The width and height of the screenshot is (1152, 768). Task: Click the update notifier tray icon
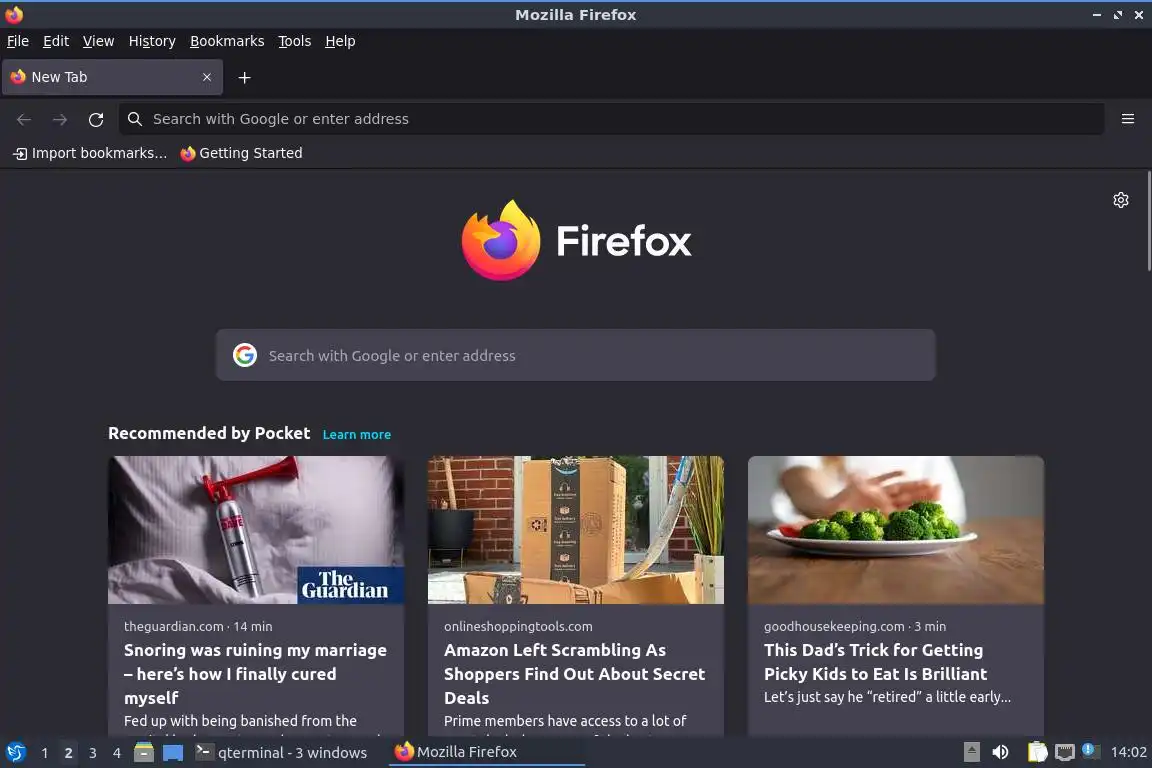[x=1090, y=751]
